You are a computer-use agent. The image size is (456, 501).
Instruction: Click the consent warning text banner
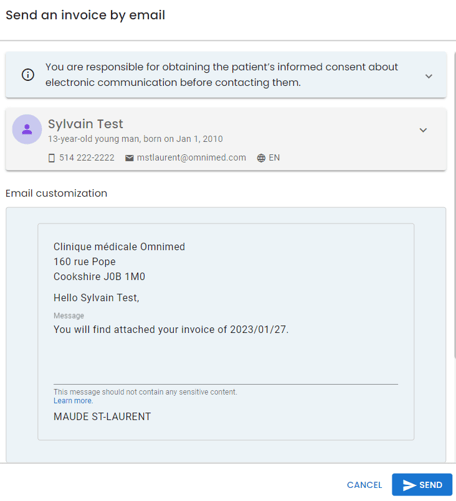(x=222, y=75)
